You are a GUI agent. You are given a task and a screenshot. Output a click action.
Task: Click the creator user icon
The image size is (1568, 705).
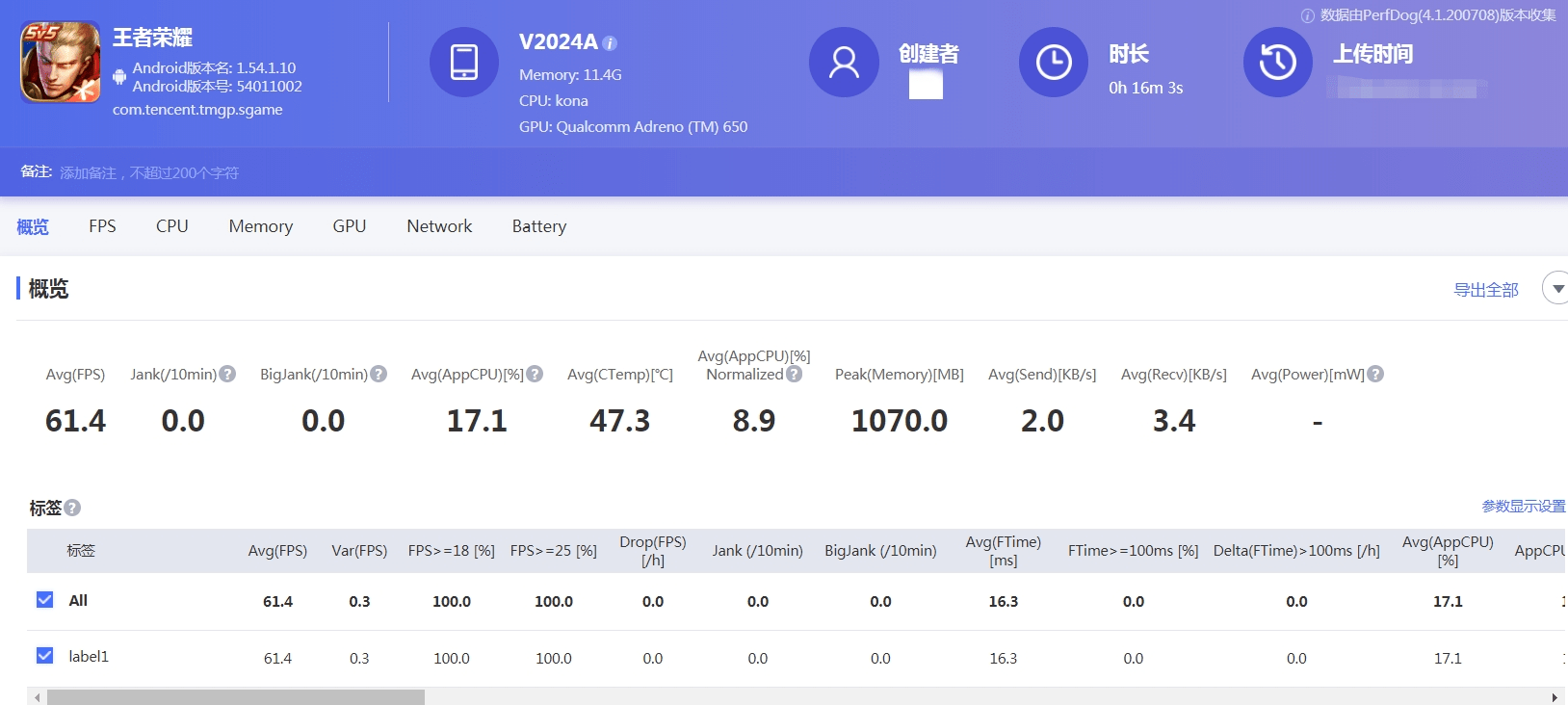(844, 63)
